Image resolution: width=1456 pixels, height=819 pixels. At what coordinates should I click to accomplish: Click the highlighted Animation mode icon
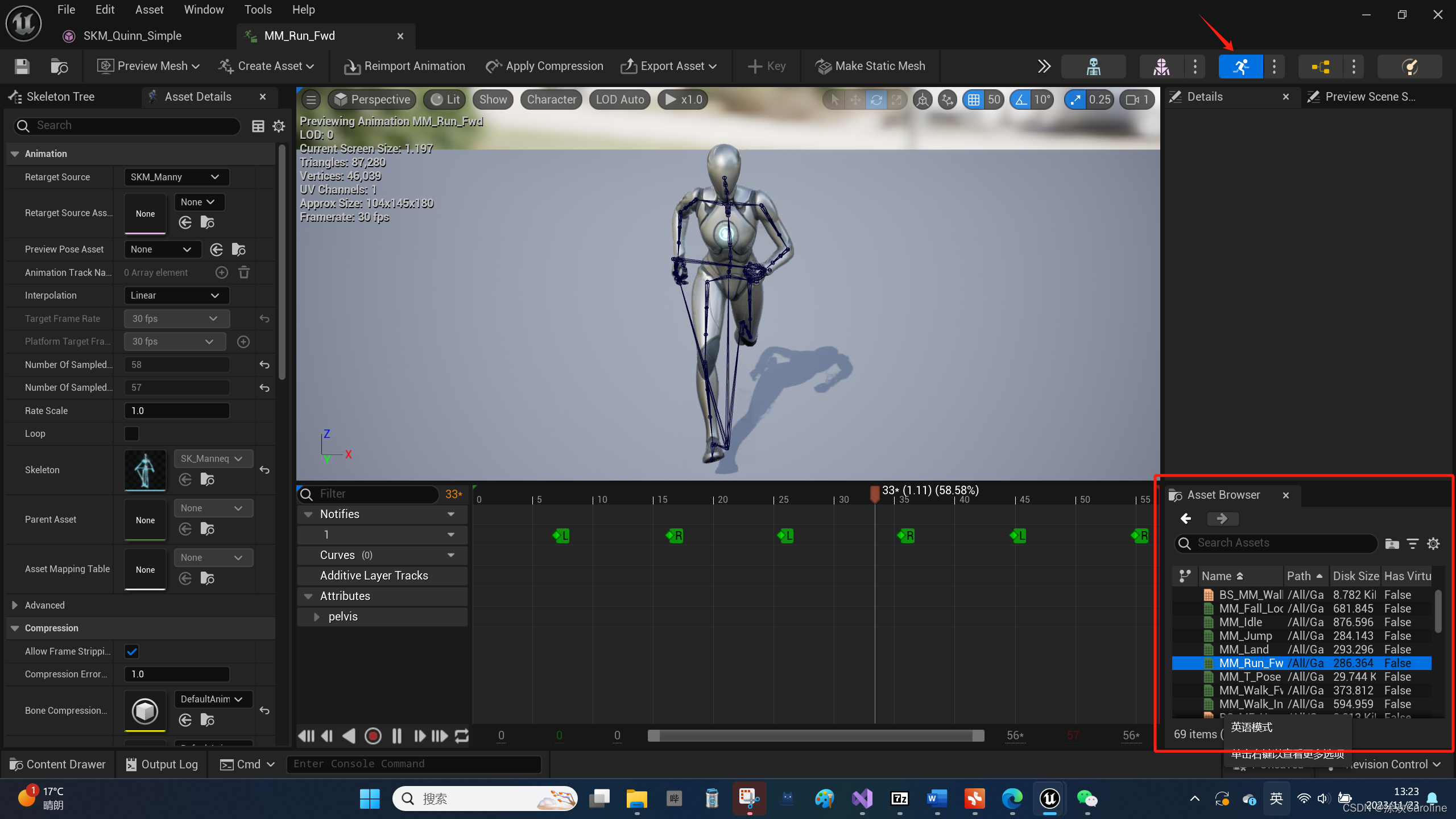pos(1240,67)
